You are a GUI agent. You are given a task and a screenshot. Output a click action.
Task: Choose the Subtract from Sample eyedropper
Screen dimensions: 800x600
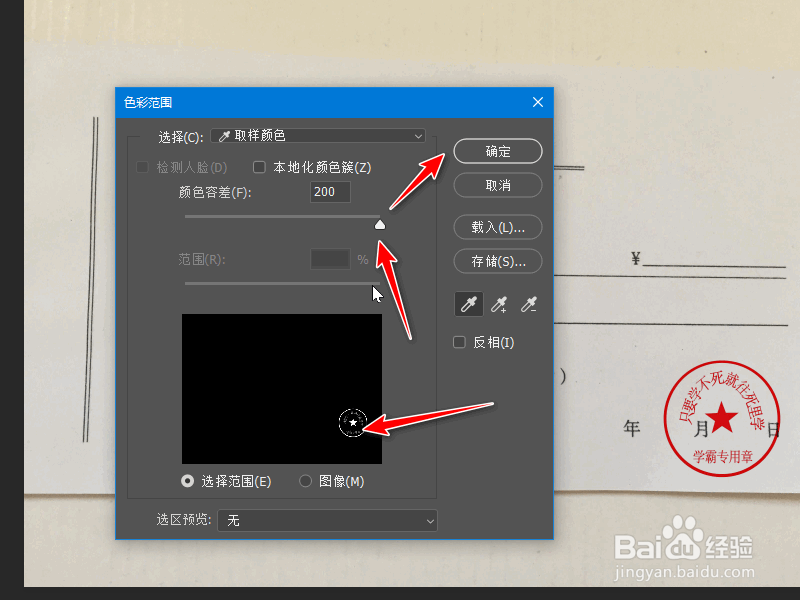click(x=529, y=305)
